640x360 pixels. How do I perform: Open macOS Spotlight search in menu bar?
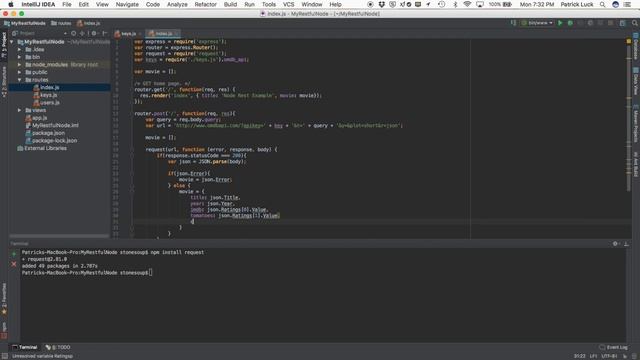(x=602, y=4)
